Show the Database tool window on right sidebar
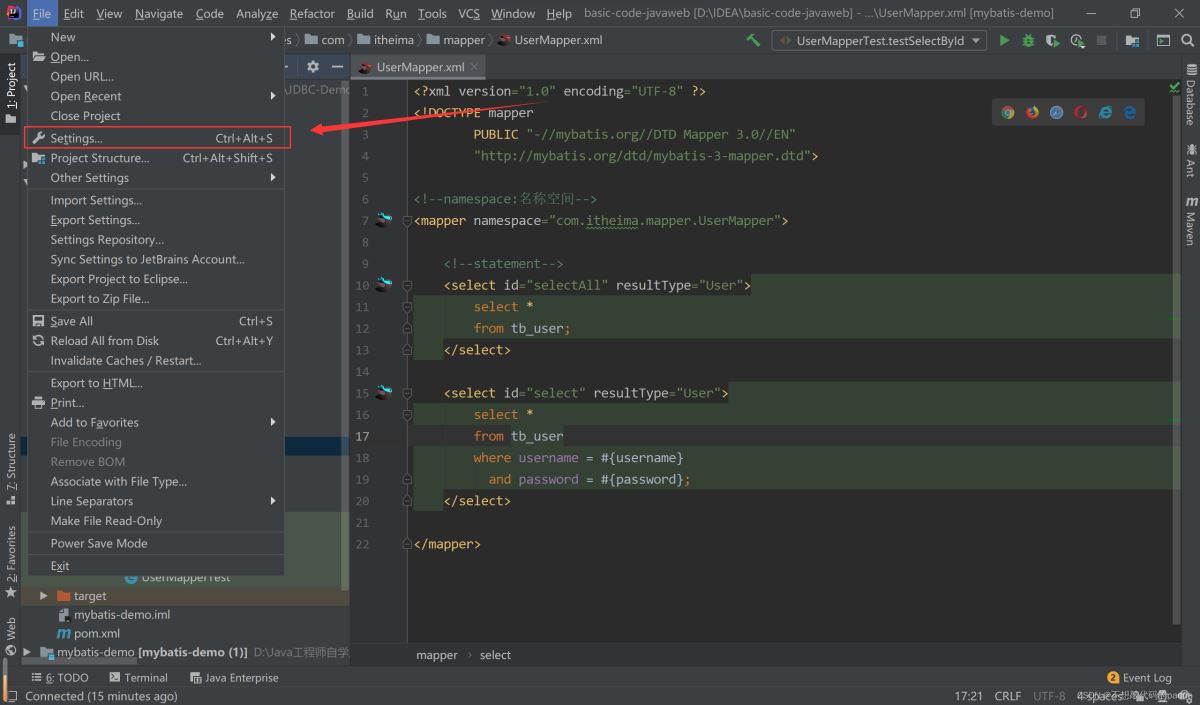 point(1191,96)
